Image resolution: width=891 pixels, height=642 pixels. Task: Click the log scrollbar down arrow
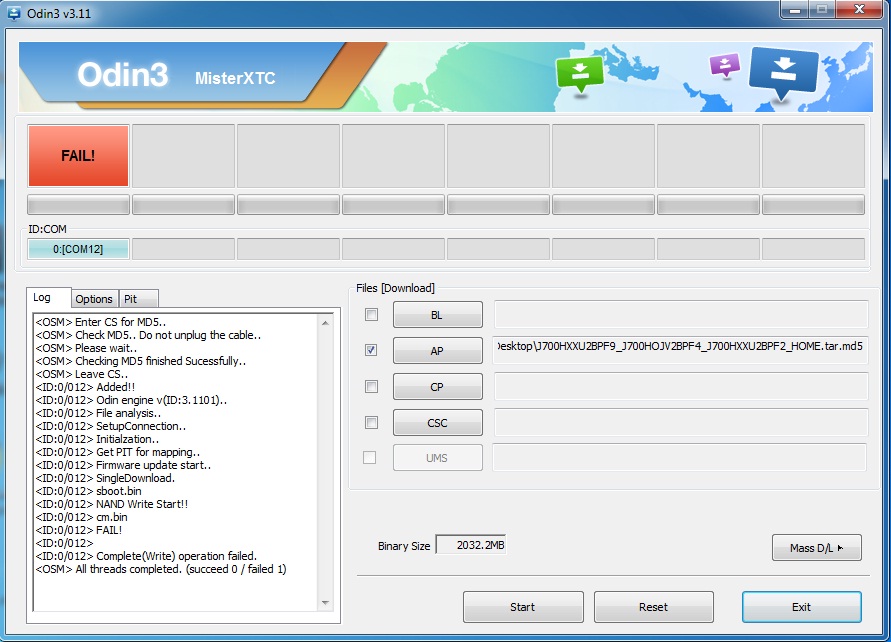[x=326, y=602]
